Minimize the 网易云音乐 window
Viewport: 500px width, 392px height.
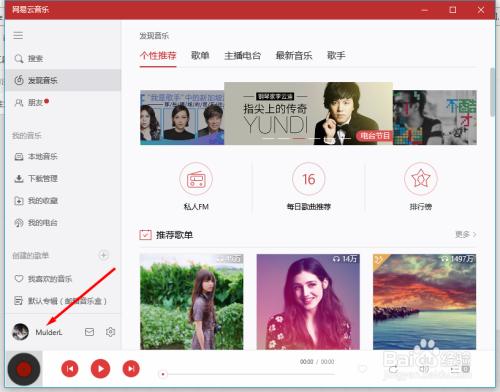424,10
